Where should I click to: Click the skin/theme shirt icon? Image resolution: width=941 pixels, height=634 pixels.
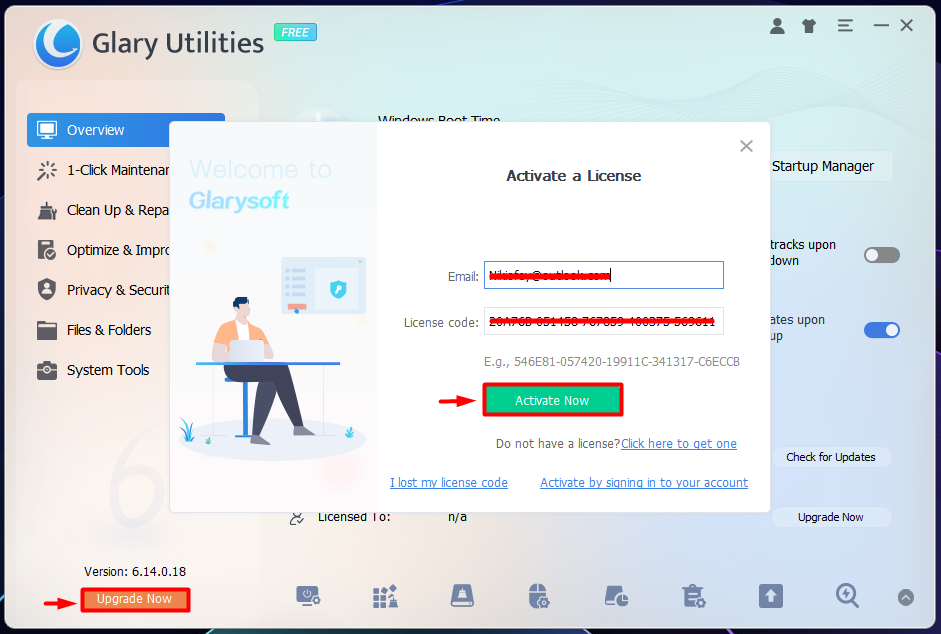811,26
